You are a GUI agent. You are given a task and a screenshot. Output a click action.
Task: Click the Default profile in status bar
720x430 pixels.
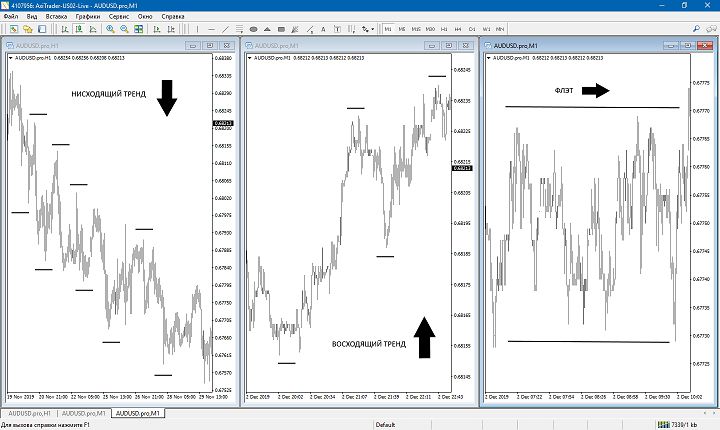click(x=385, y=424)
